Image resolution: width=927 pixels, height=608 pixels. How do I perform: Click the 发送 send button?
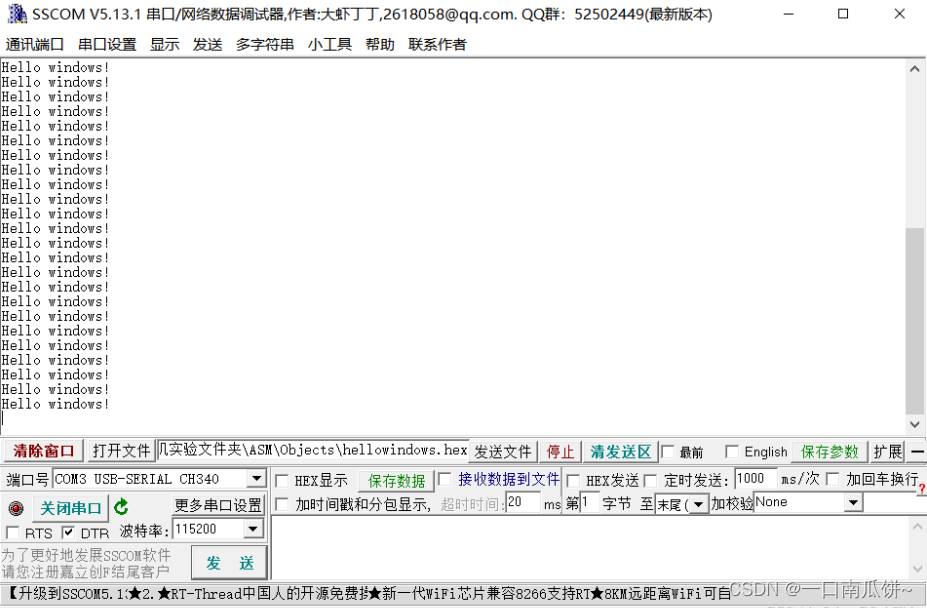pyautogui.click(x=228, y=562)
